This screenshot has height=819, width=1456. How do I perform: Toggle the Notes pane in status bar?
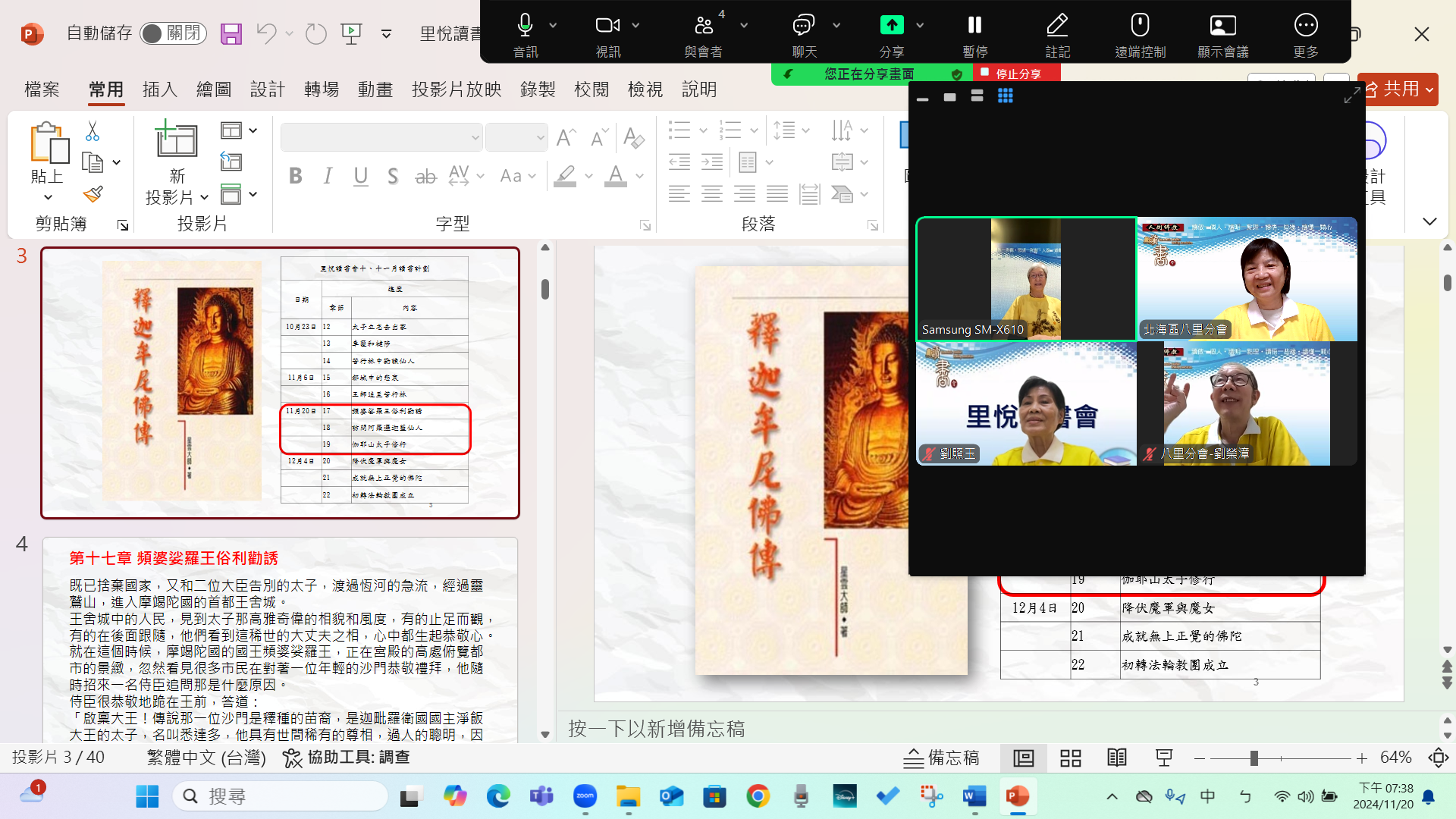coord(942,758)
